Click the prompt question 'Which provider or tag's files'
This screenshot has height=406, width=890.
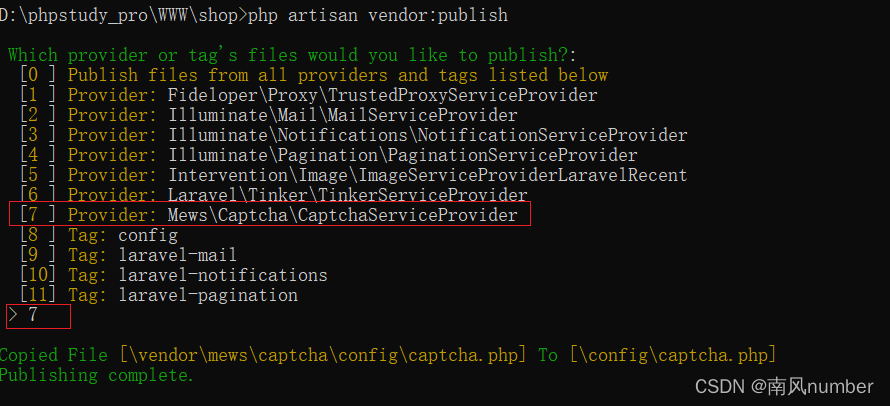[292, 56]
